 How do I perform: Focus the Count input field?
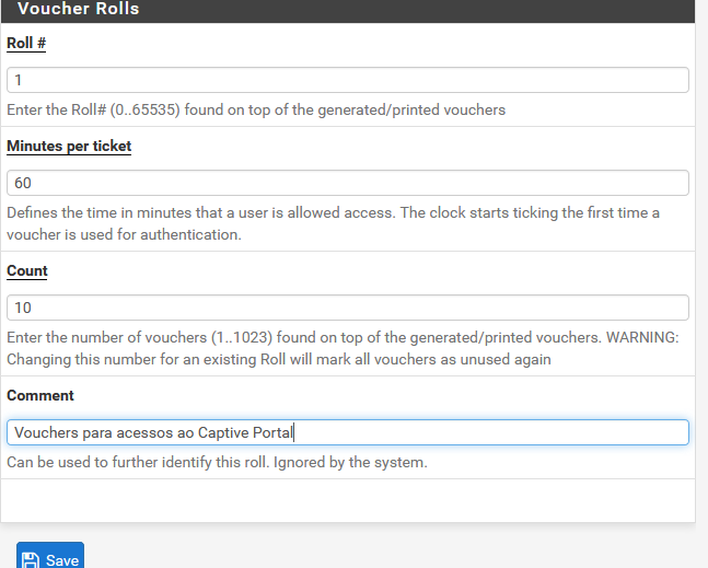click(x=348, y=308)
